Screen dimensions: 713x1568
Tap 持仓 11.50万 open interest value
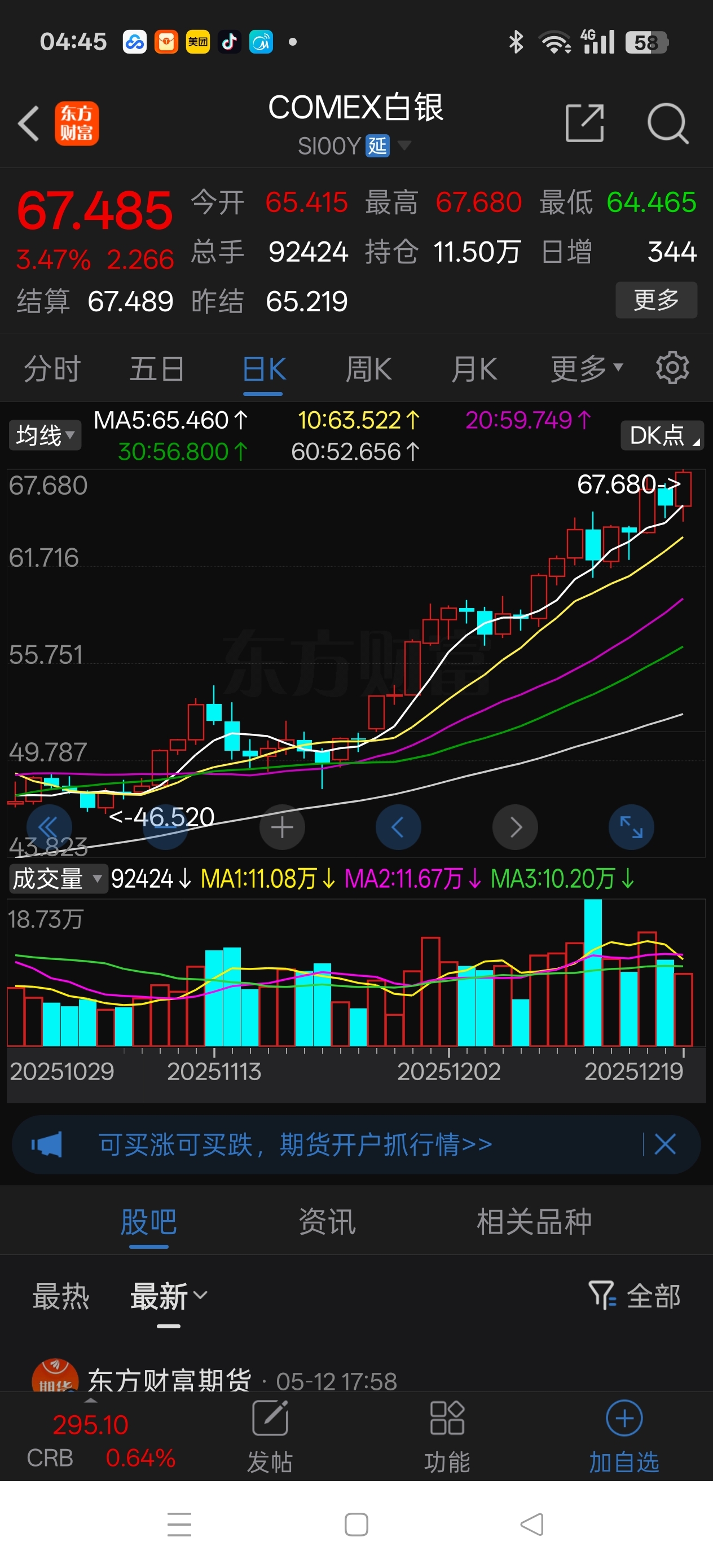(x=443, y=252)
